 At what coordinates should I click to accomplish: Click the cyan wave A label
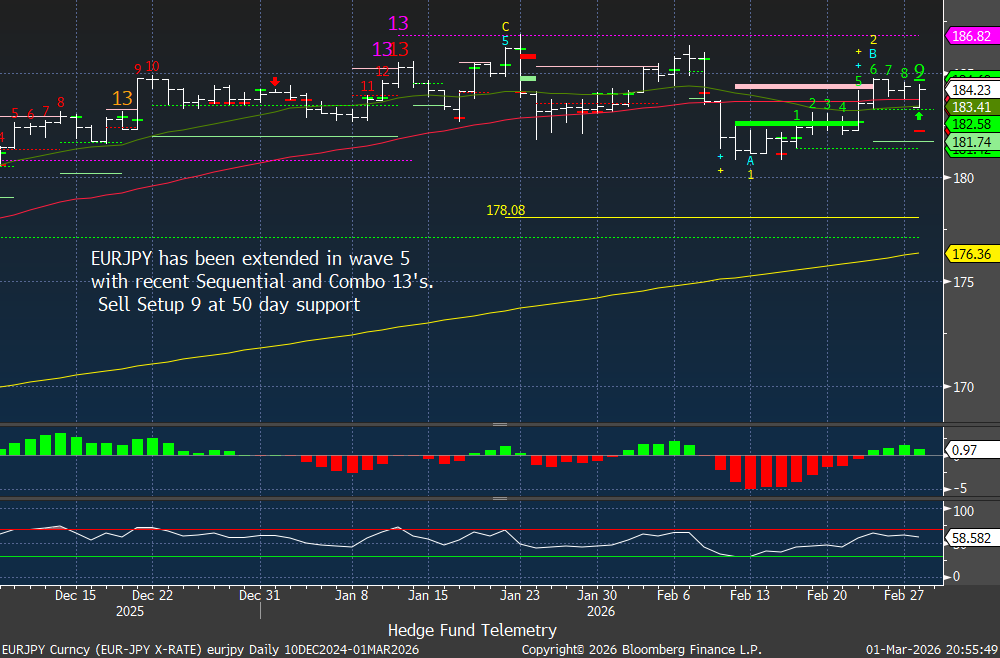(750, 160)
